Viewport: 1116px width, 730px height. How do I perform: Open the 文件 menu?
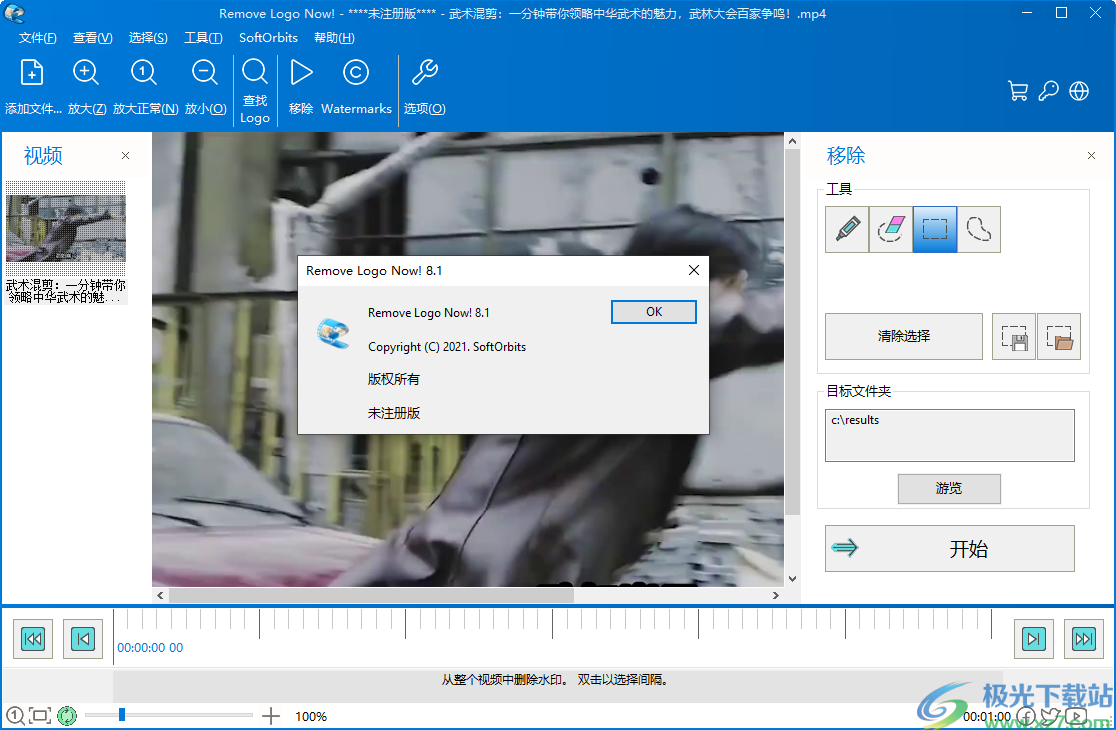pos(37,38)
